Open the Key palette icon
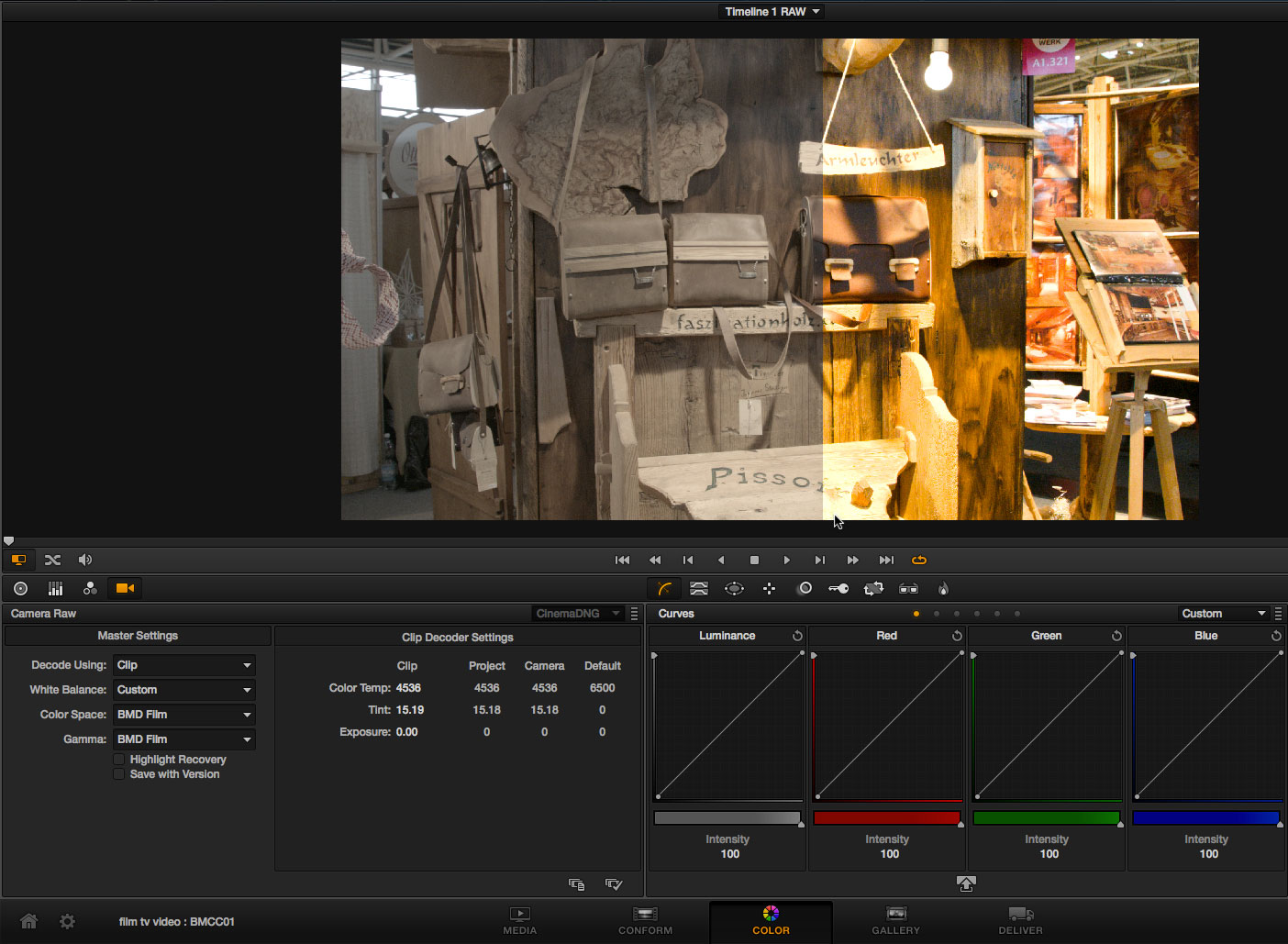This screenshot has height=944, width=1288. click(x=838, y=588)
